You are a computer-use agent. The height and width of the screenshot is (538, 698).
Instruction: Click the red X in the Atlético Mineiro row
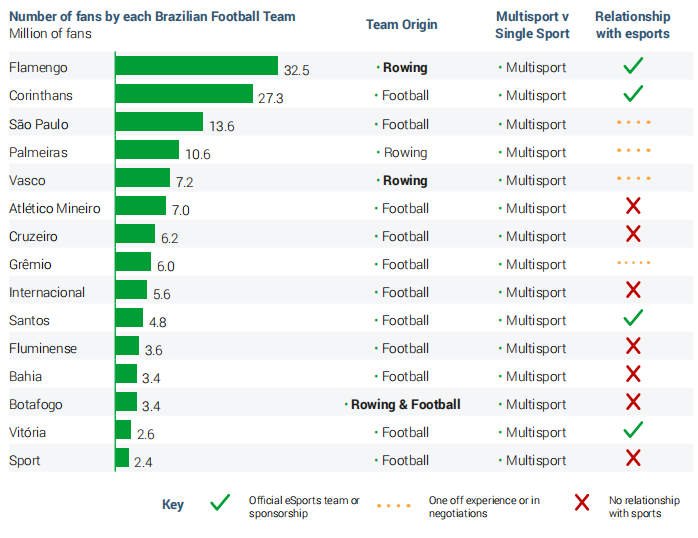tap(632, 207)
